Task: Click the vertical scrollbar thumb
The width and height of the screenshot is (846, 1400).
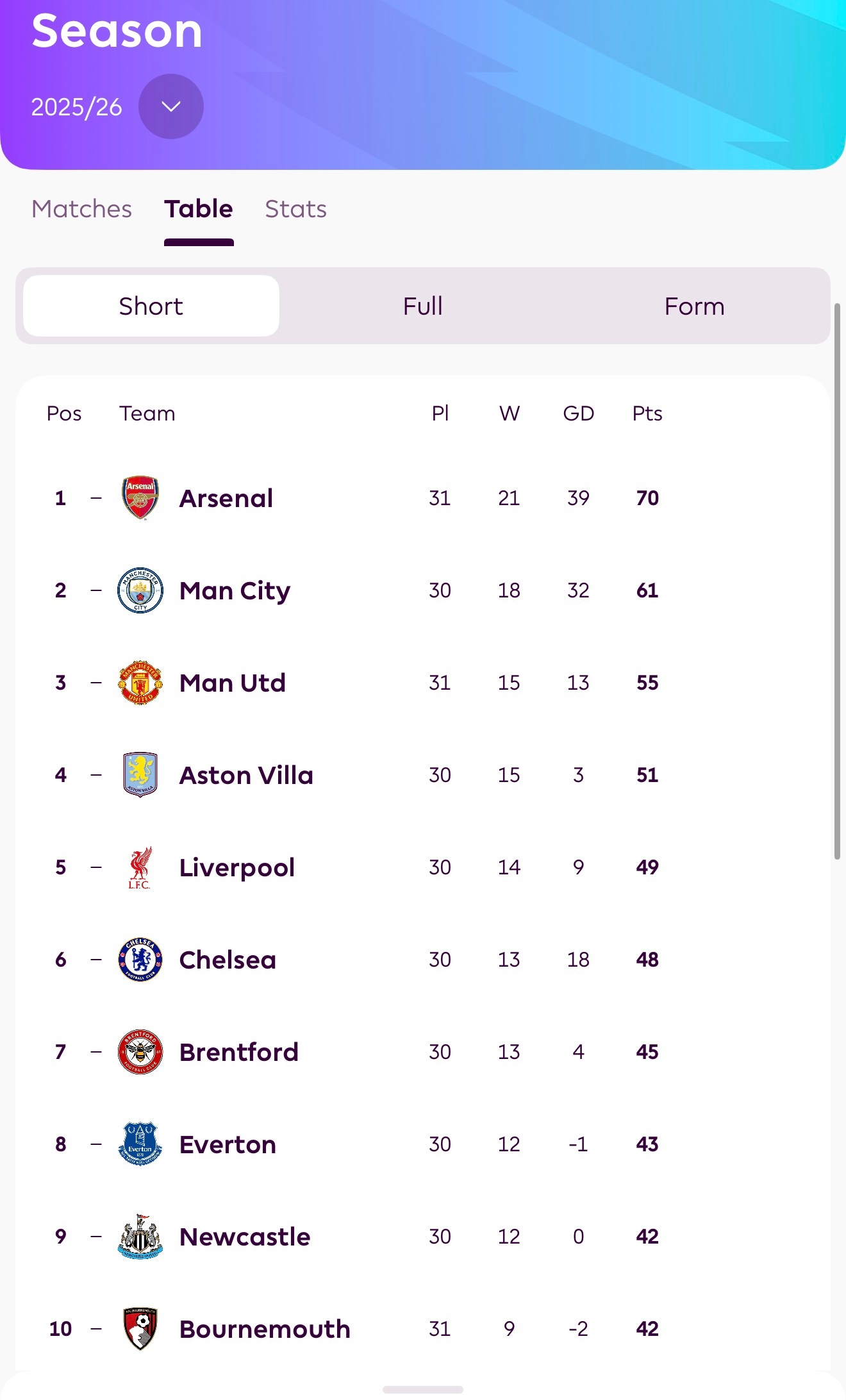Action: tap(837, 580)
